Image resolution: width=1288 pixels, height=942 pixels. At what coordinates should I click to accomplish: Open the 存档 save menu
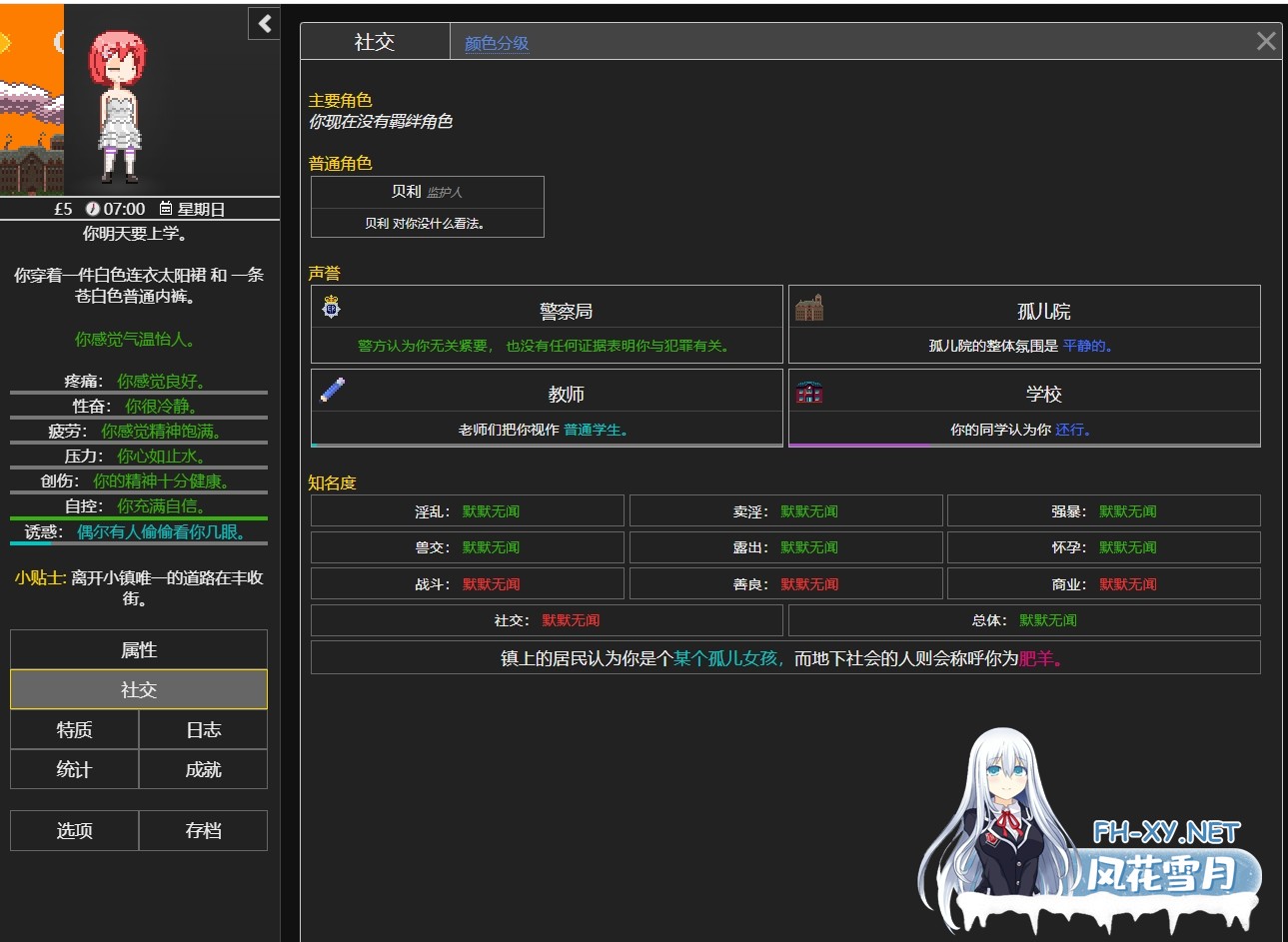point(203,830)
